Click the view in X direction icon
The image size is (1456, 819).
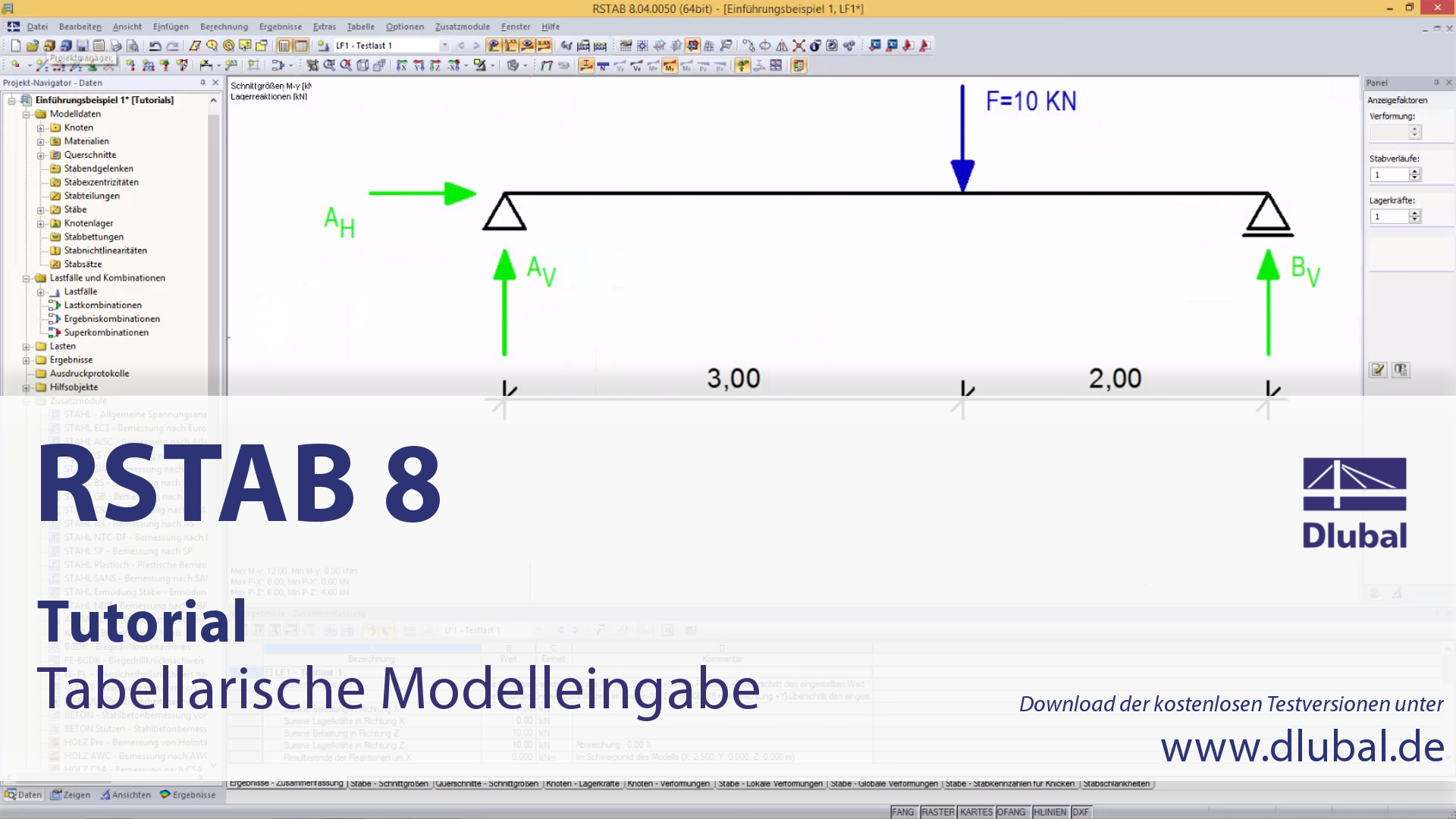pos(402,66)
